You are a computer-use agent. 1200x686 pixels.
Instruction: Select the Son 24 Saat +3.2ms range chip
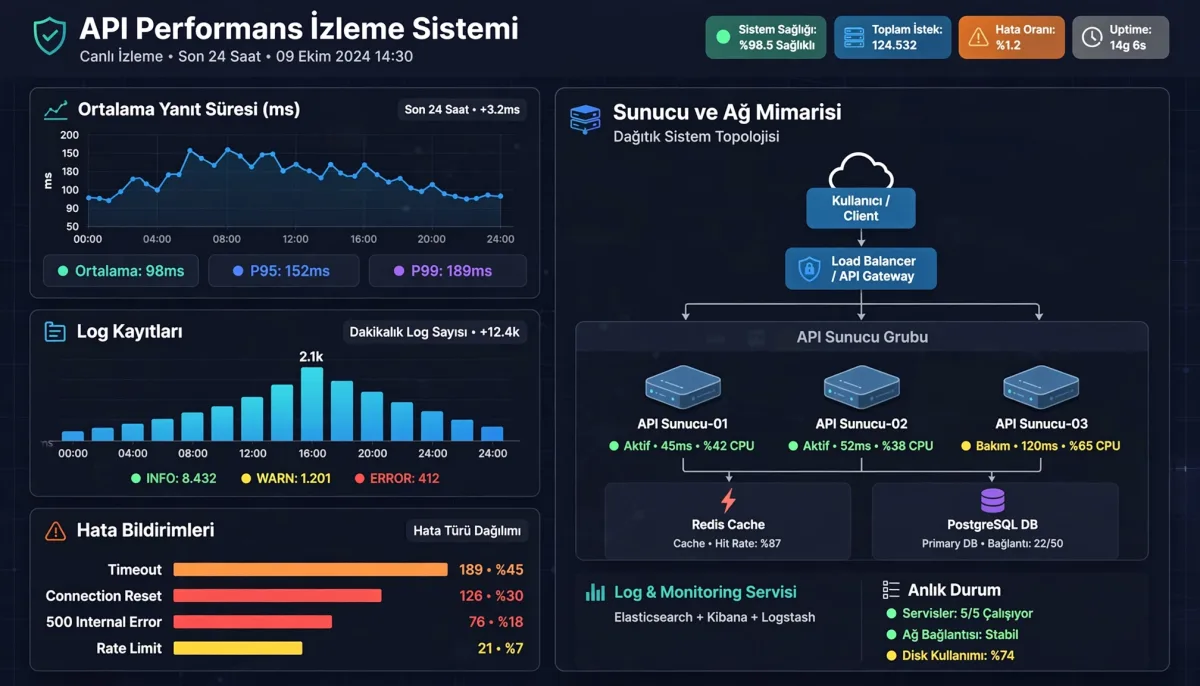coord(462,110)
